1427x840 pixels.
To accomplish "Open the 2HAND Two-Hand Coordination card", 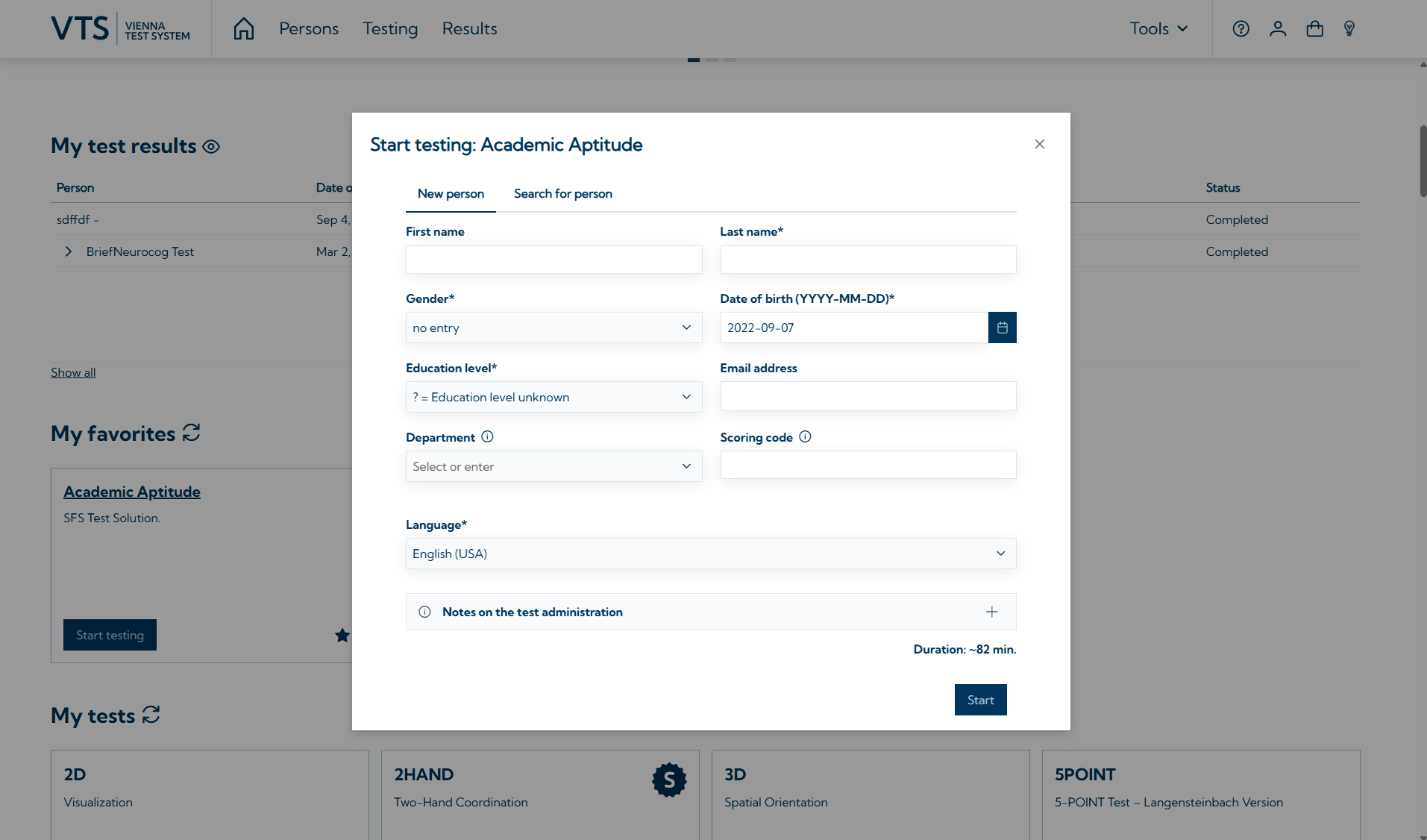I will click(x=540, y=794).
